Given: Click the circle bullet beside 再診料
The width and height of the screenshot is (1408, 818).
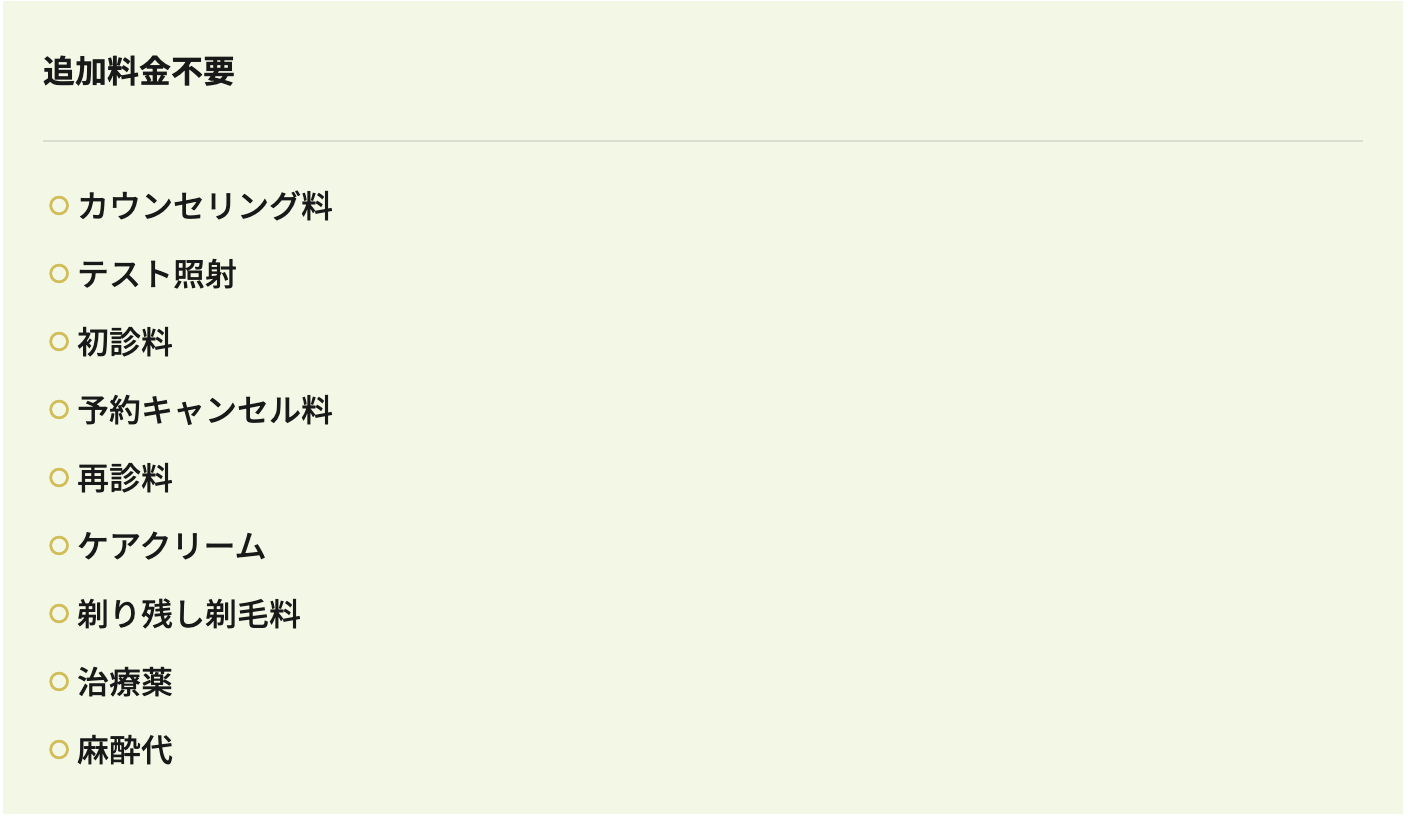Looking at the screenshot, I should click(x=59, y=478).
